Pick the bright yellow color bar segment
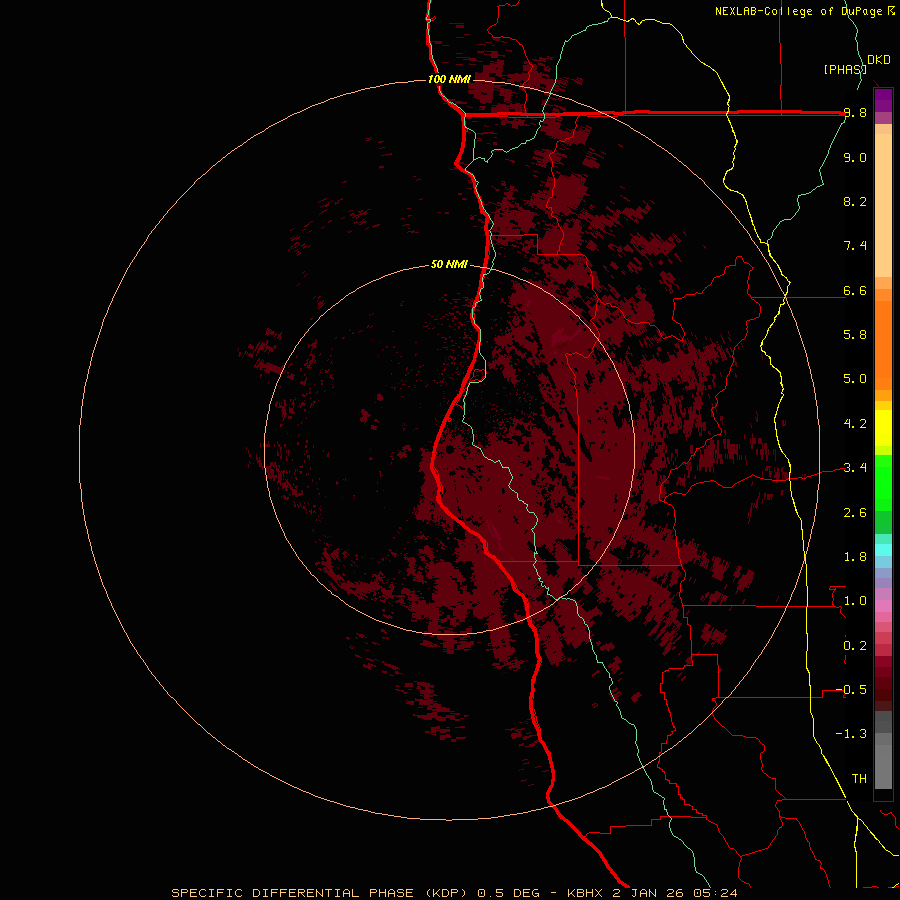This screenshot has height=900, width=900. pyautogui.click(x=883, y=428)
